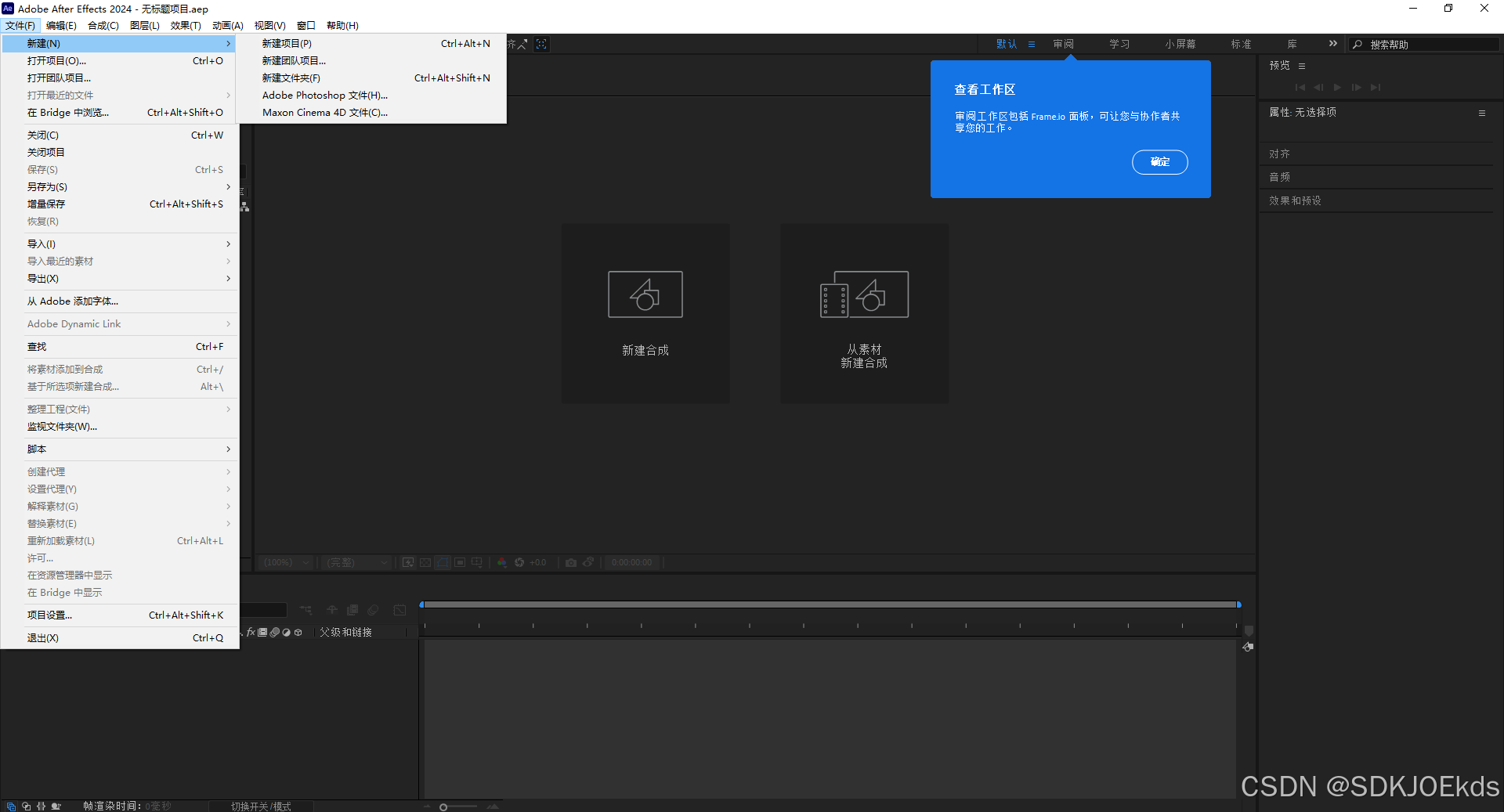The width and height of the screenshot is (1504, 812).
Task: Click the region of interest icon
Action: coord(460,562)
